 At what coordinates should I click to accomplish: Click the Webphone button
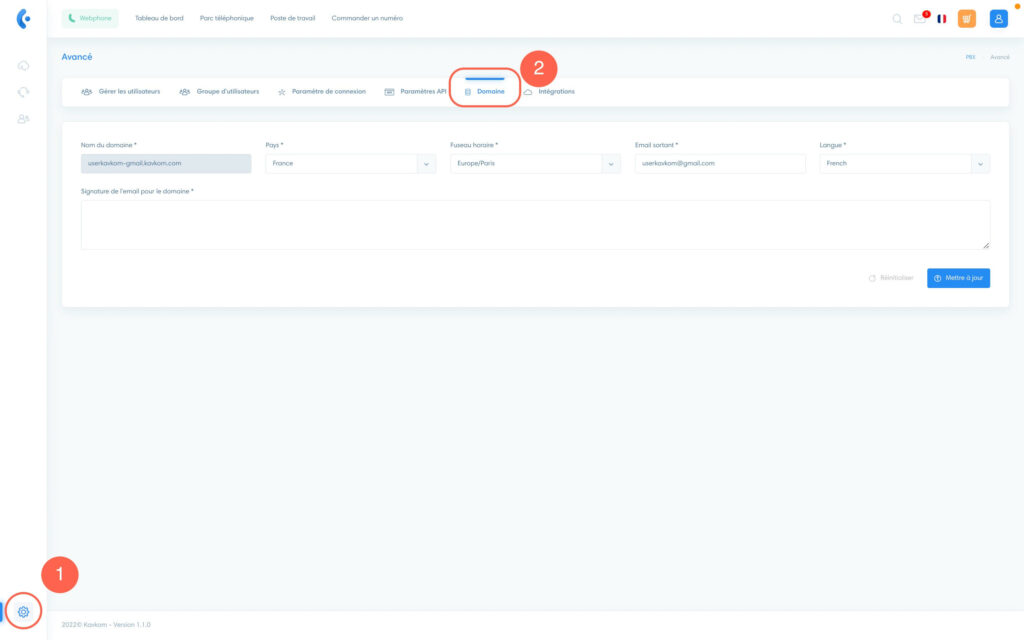(x=90, y=18)
